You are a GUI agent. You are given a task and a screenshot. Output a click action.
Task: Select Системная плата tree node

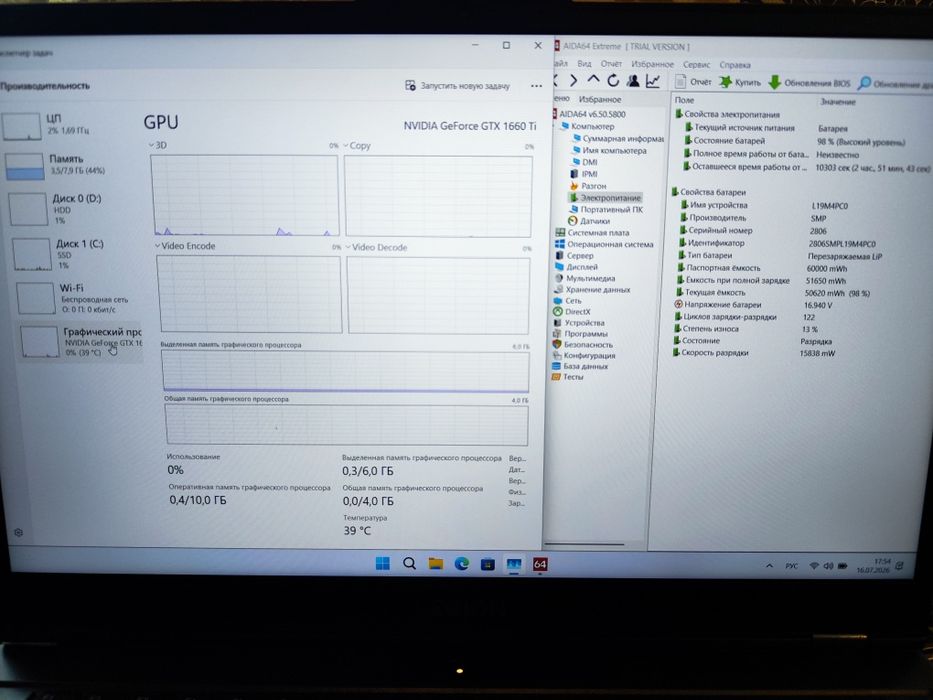point(592,233)
